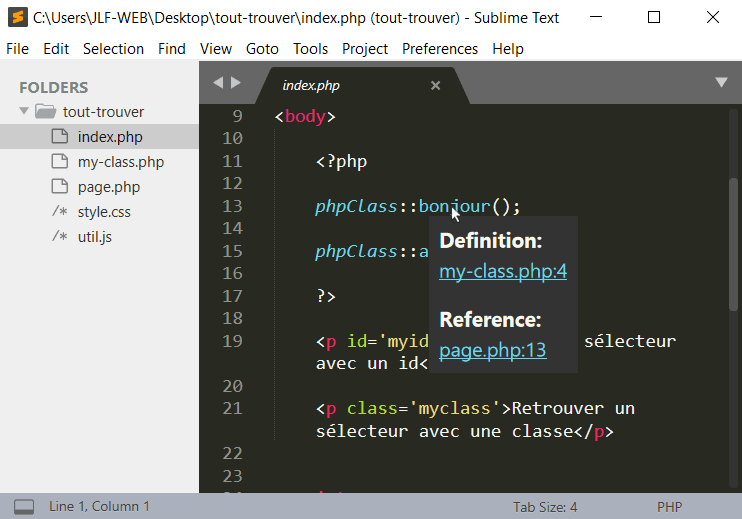Open the Goto menu
The width and height of the screenshot is (742, 519).
[x=262, y=49]
